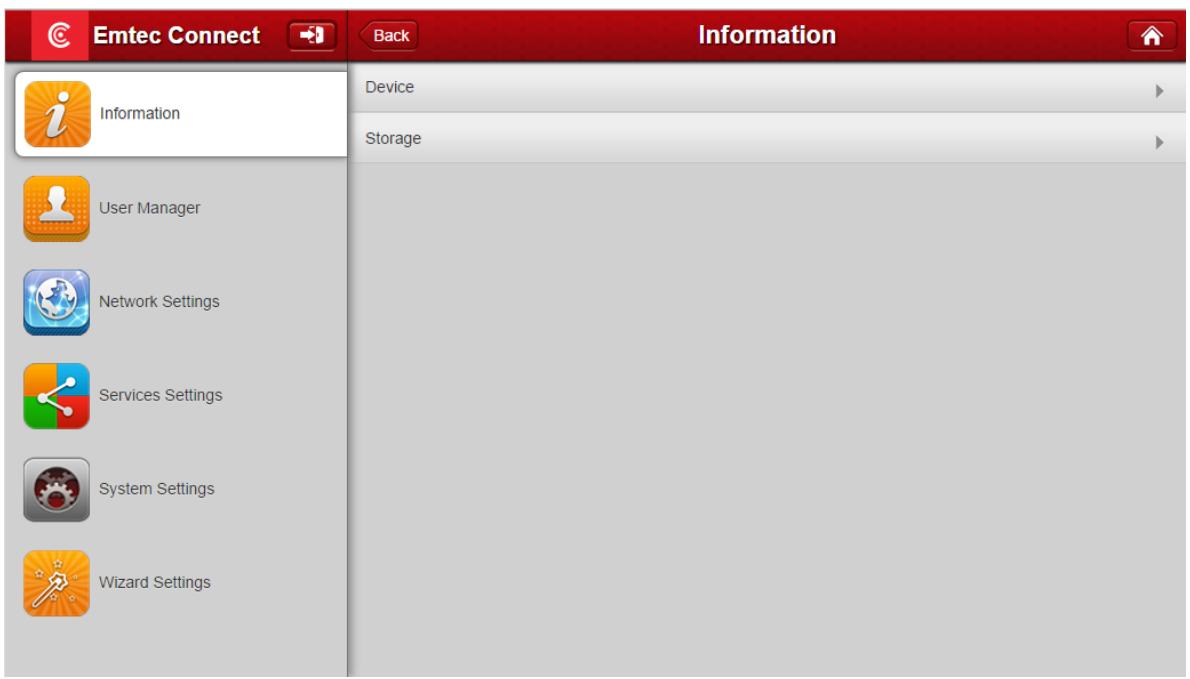Click the orange Information icon

click(58, 114)
